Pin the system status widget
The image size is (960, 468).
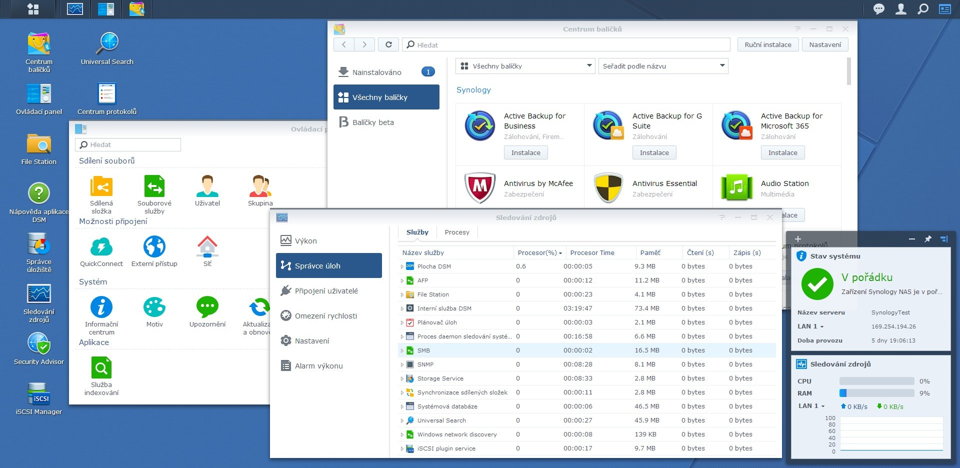tap(928, 239)
